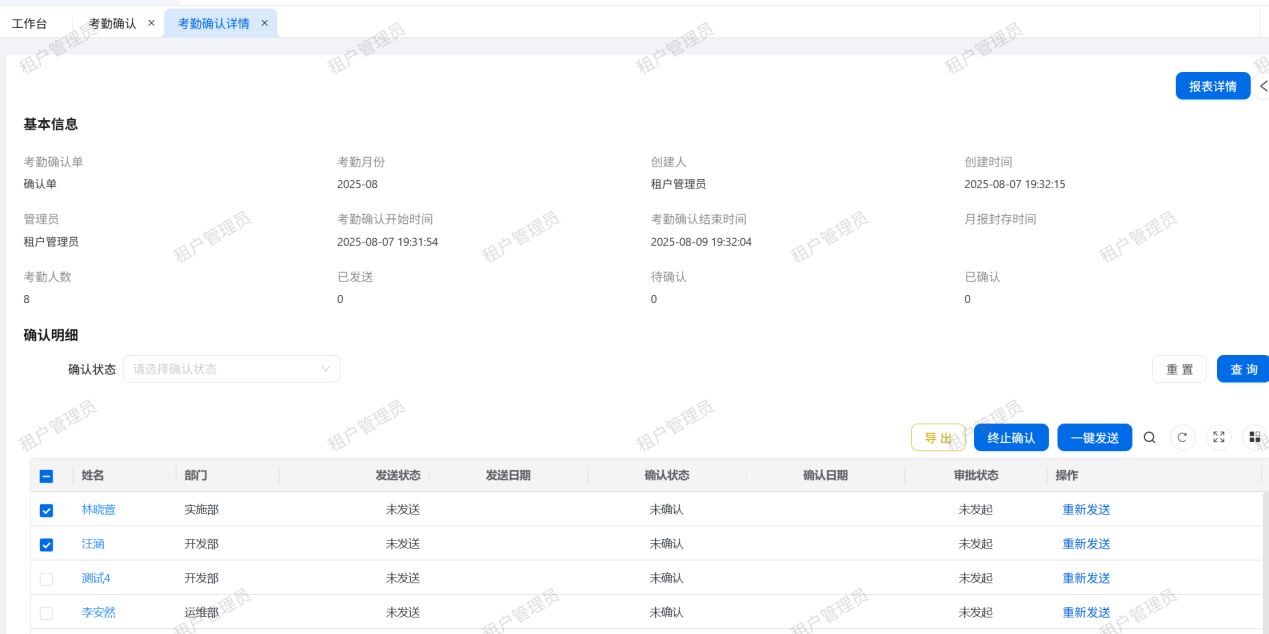Click the 报表详情 button
The width and height of the screenshot is (1269, 634).
(x=1212, y=87)
